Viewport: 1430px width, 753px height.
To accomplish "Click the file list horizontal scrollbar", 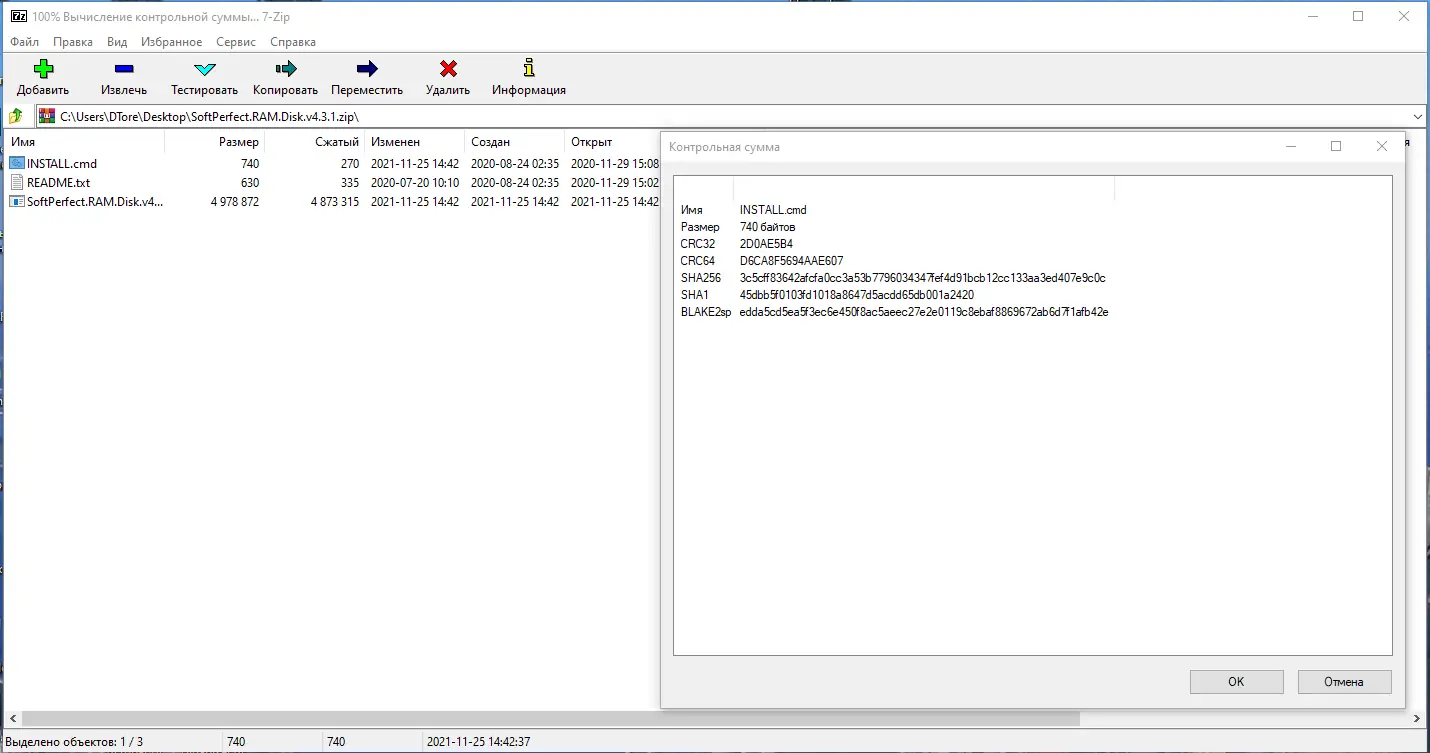I will tap(550, 718).
